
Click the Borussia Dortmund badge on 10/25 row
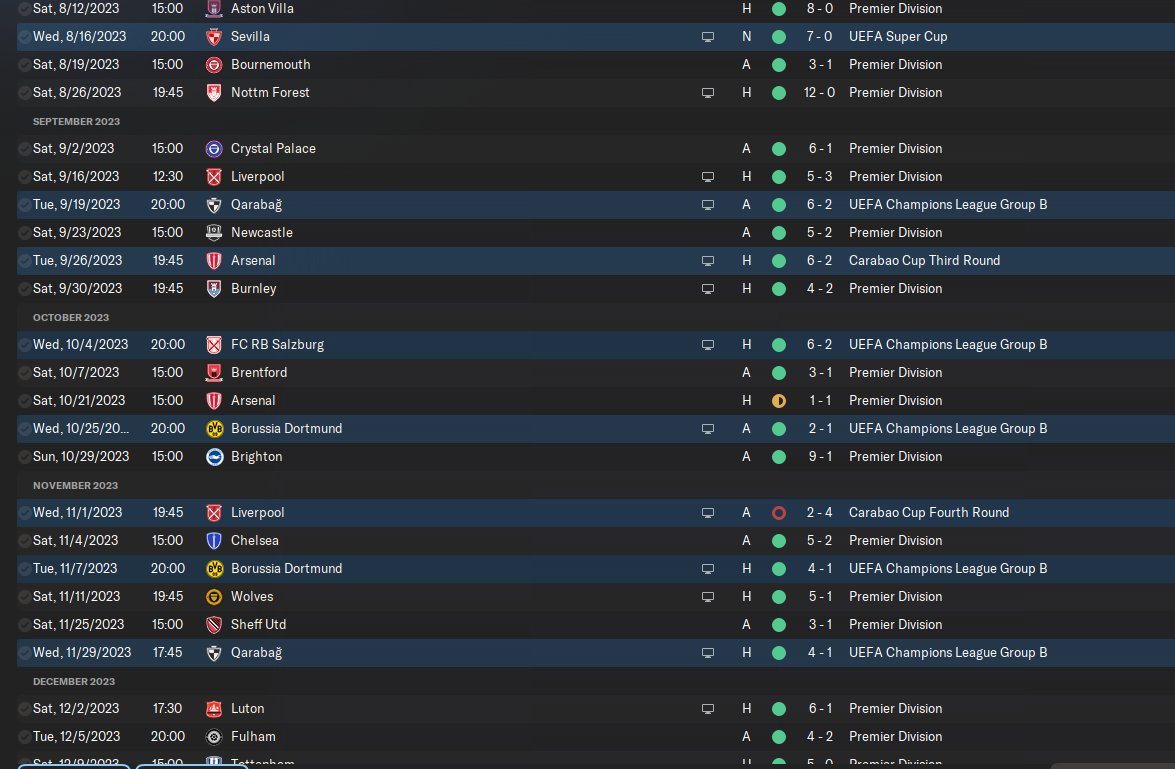(214, 429)
